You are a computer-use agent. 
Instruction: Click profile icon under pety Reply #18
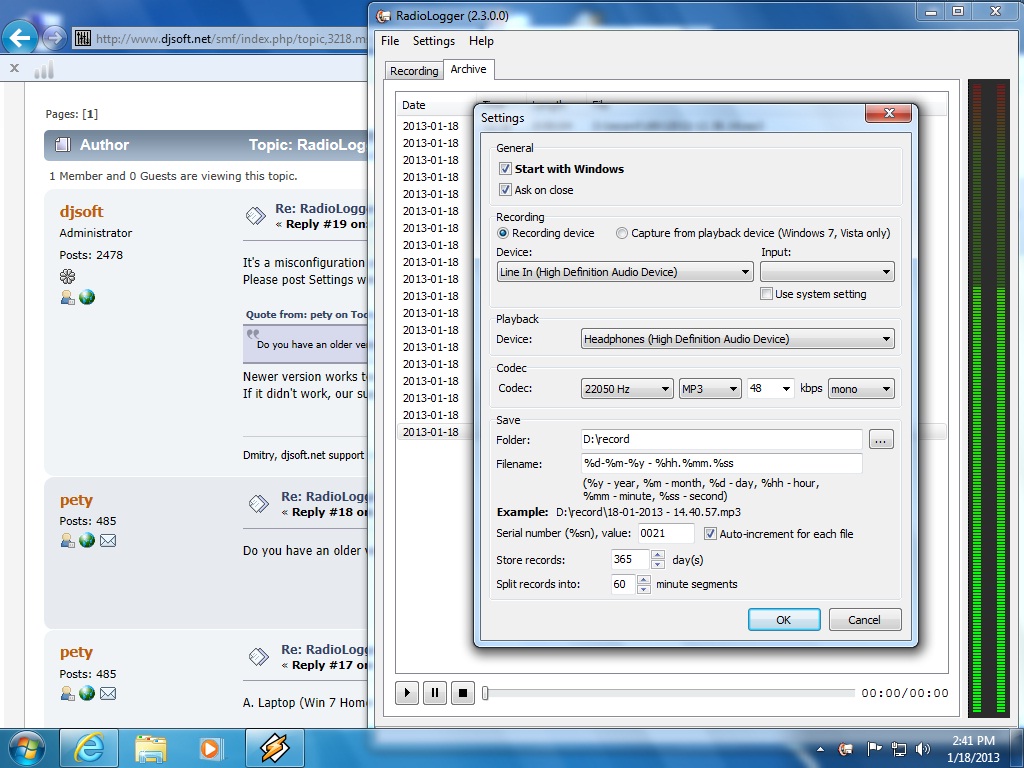coord(67,541)
